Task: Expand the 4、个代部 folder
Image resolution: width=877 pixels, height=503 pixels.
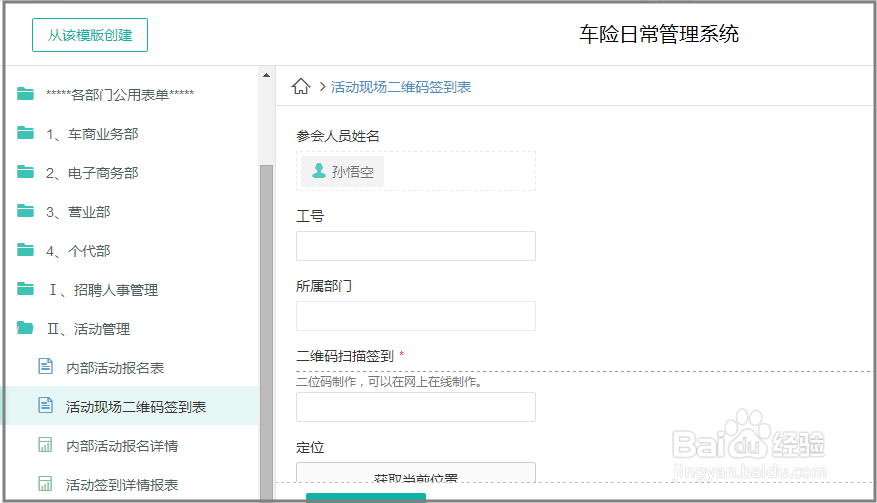Action: coord(78,251)
